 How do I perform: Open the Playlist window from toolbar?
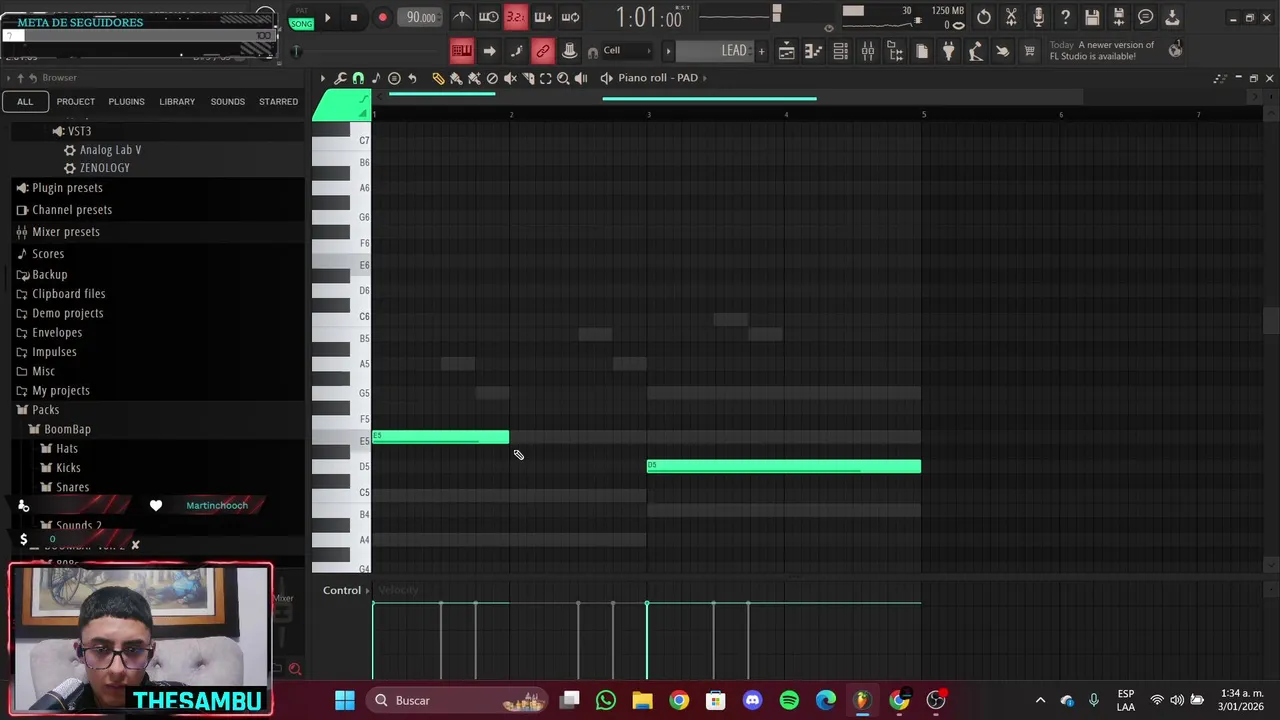[x=787, y=51]
